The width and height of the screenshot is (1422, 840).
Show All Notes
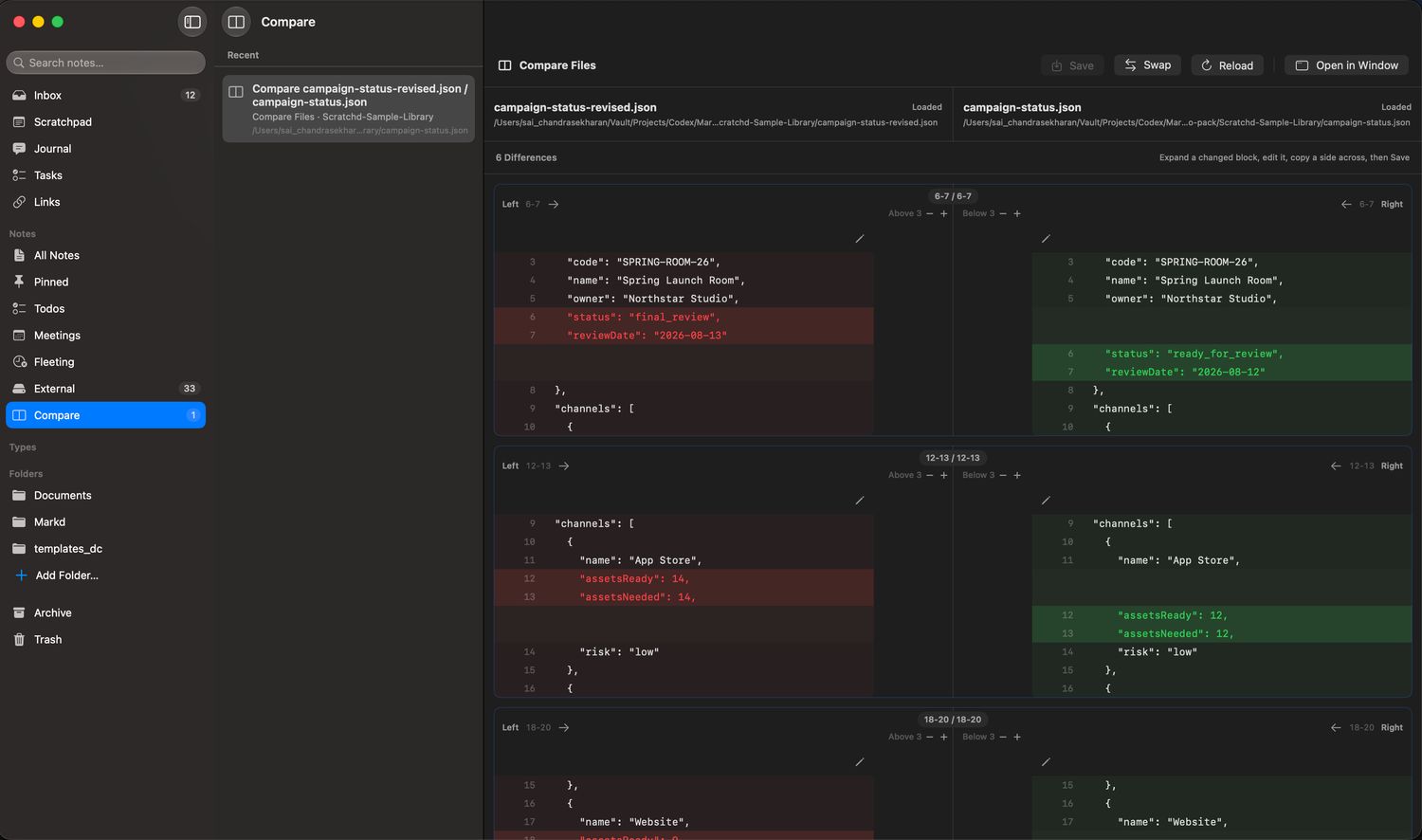point(105,256)
